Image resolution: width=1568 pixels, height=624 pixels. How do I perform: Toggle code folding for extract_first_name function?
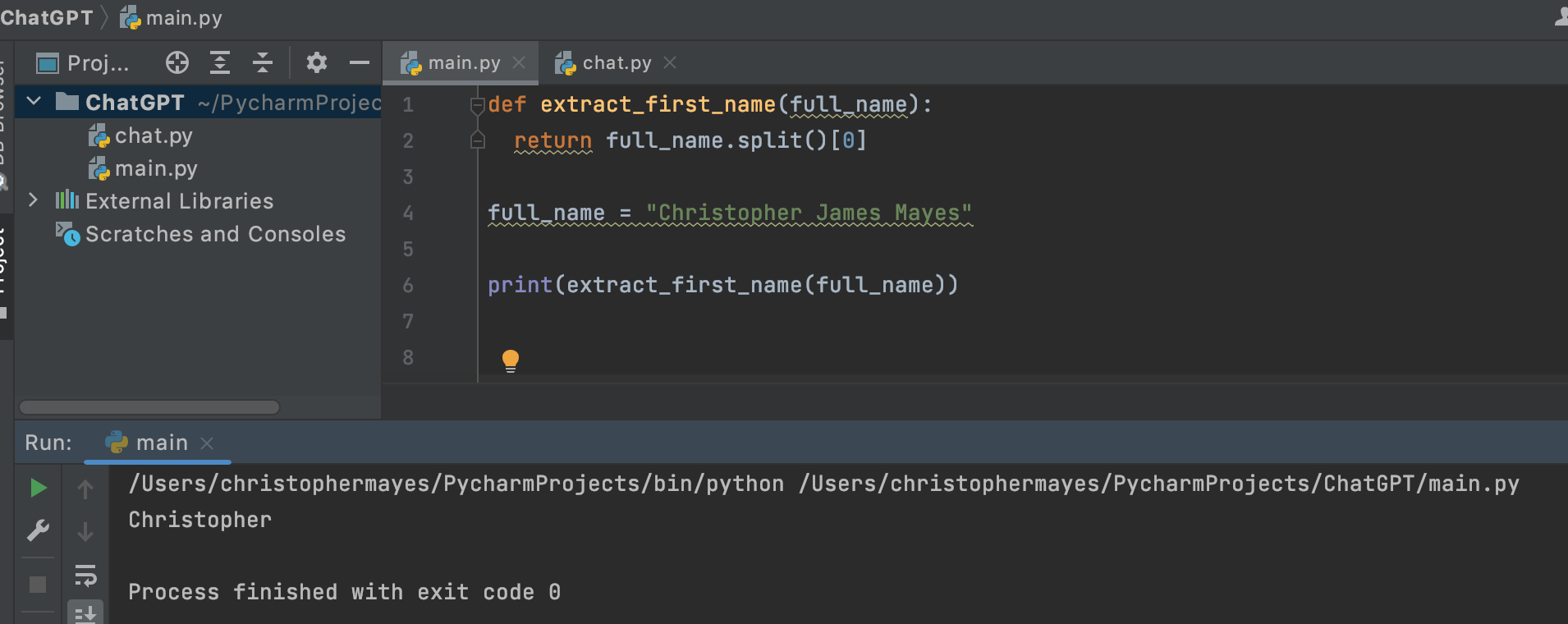pyautogui.click(x=477, y=105)
